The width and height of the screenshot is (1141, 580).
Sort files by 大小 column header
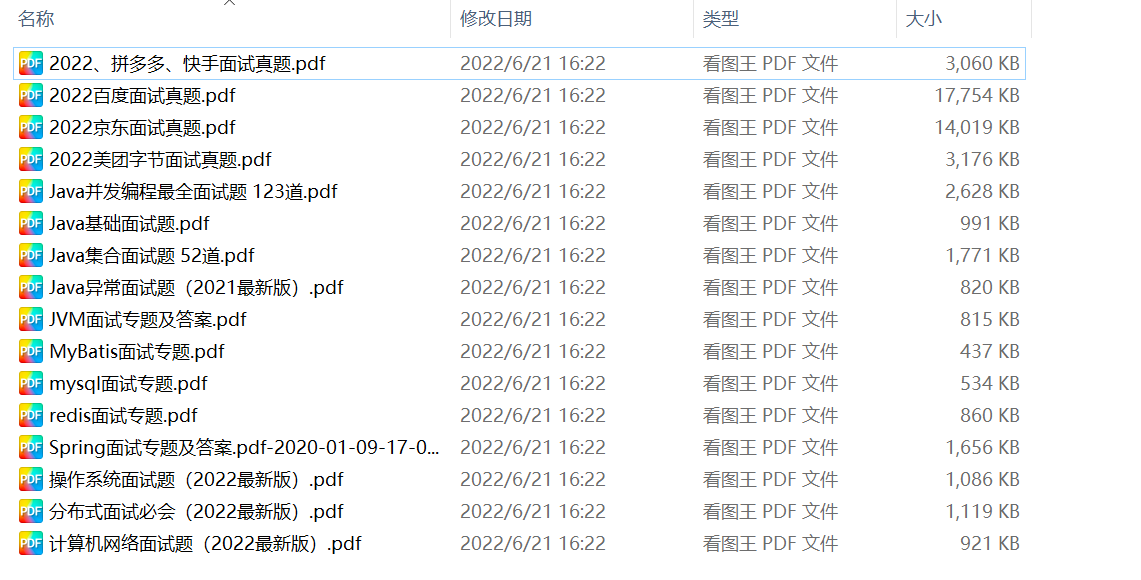(923, 19)
